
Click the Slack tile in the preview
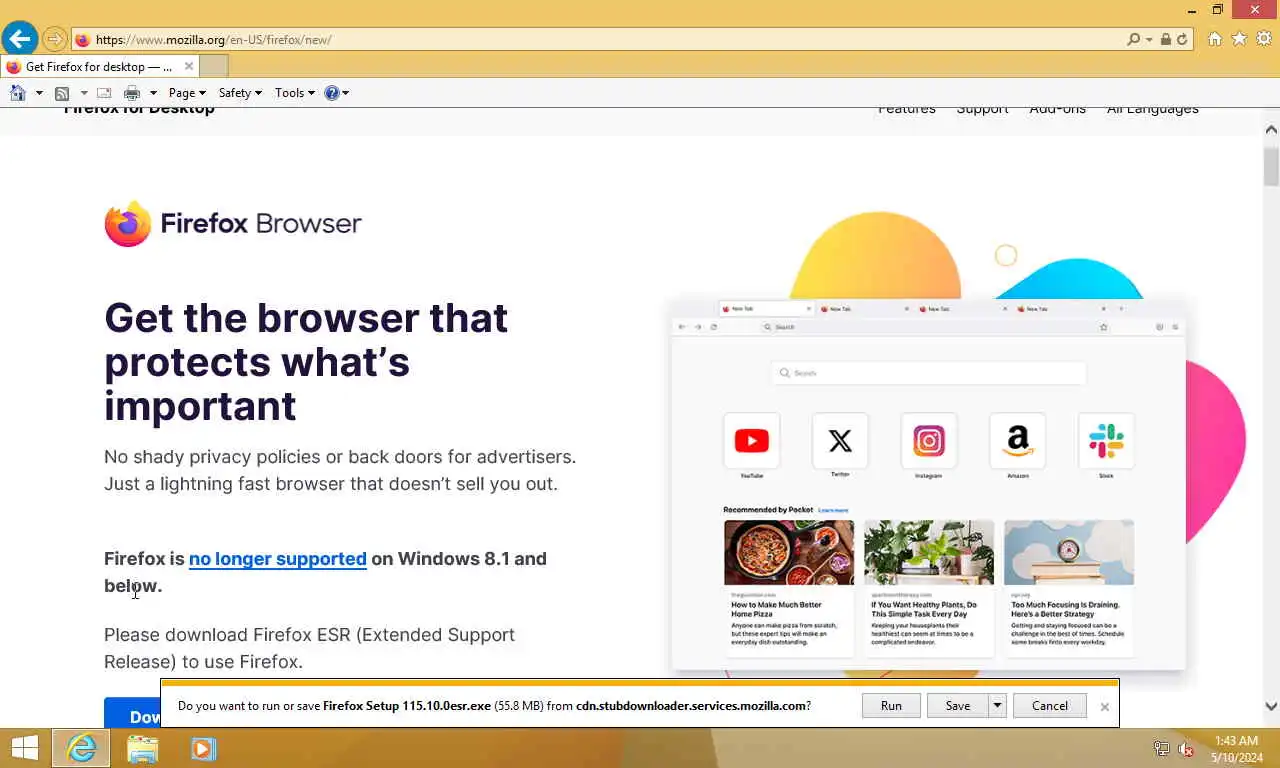(1106, 441)
